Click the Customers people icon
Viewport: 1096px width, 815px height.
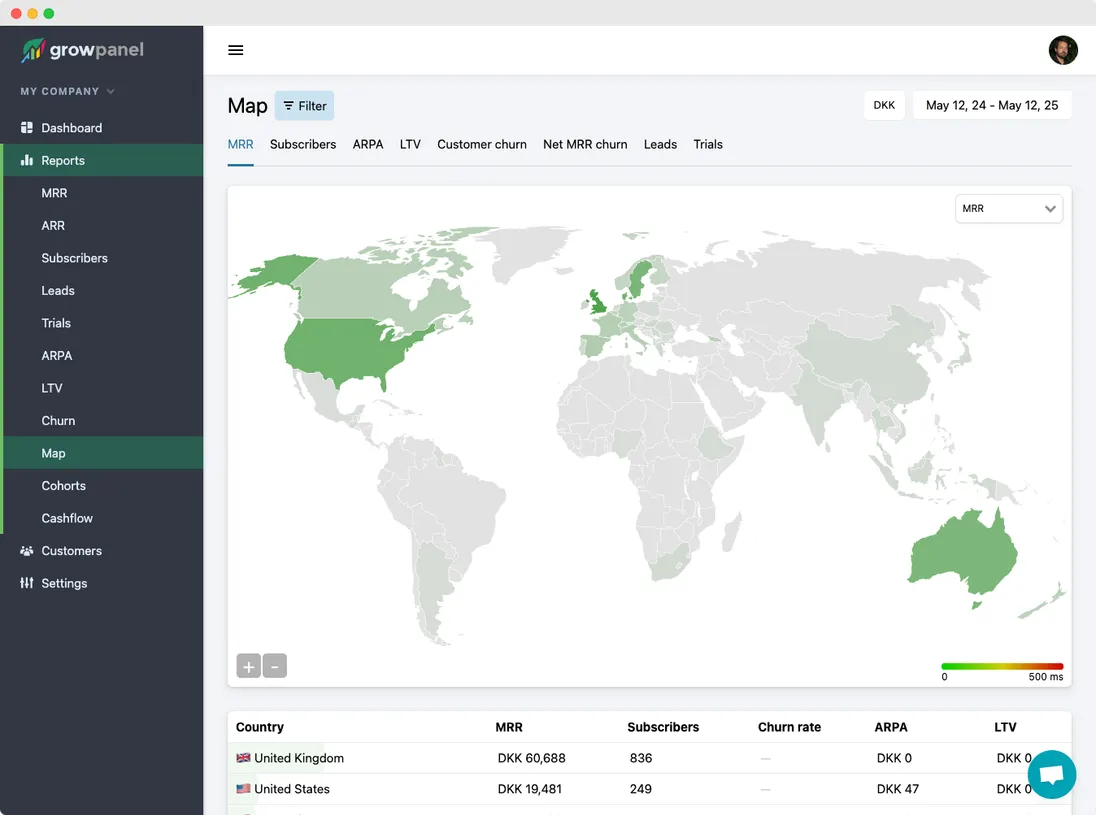(27, 551)
